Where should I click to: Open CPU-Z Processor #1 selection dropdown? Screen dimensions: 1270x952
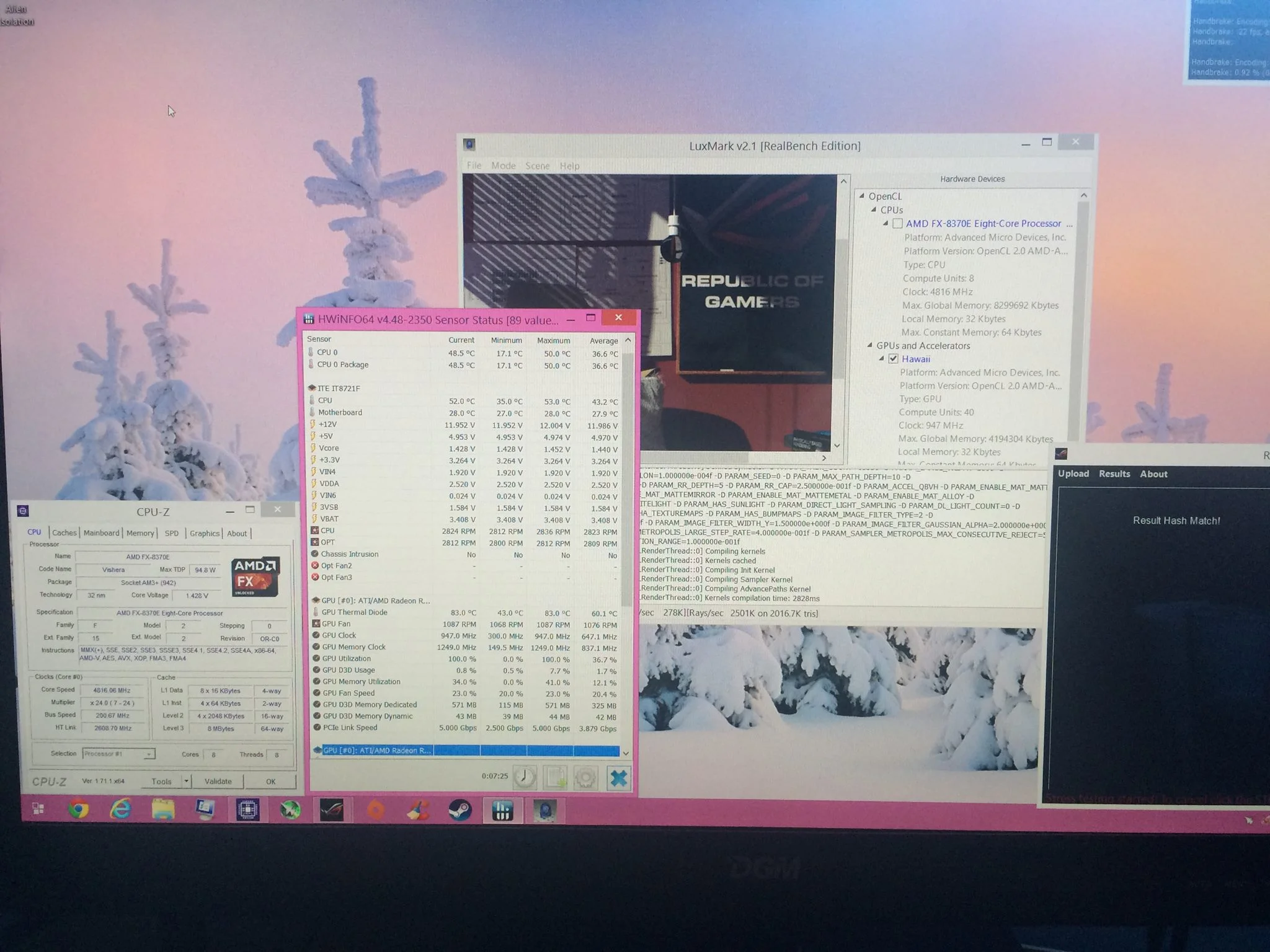118,754
